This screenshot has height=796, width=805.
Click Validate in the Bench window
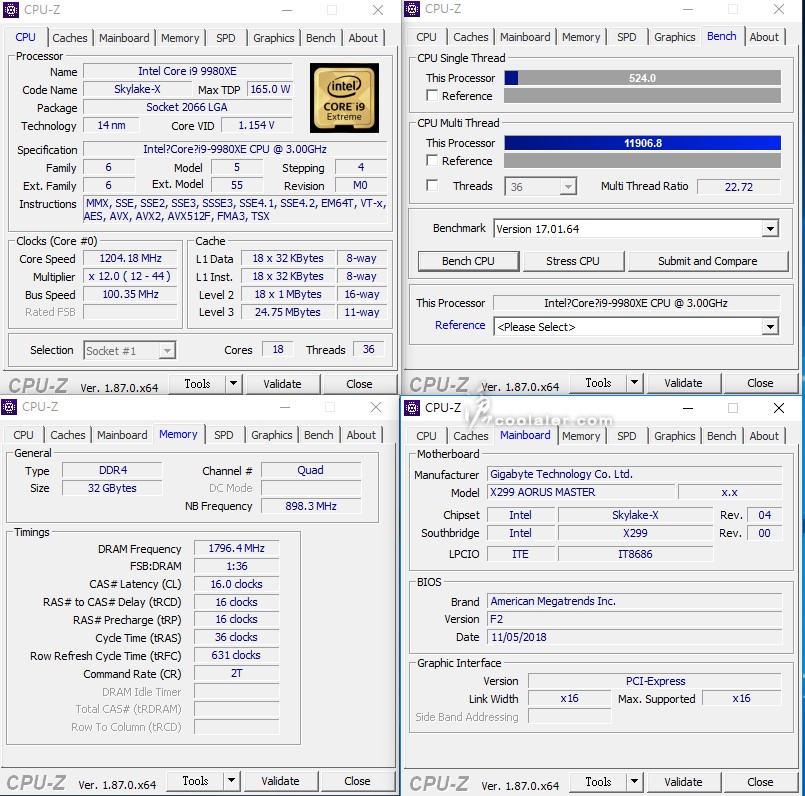683,383
